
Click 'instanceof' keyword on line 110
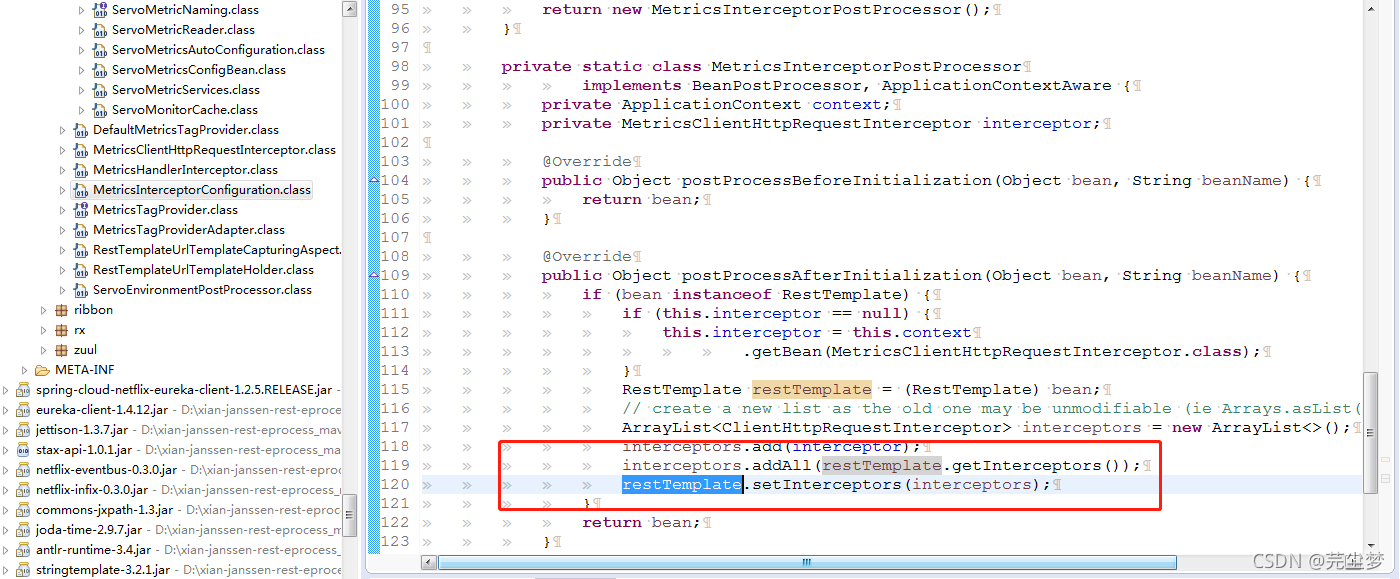[x=722, y=295]
